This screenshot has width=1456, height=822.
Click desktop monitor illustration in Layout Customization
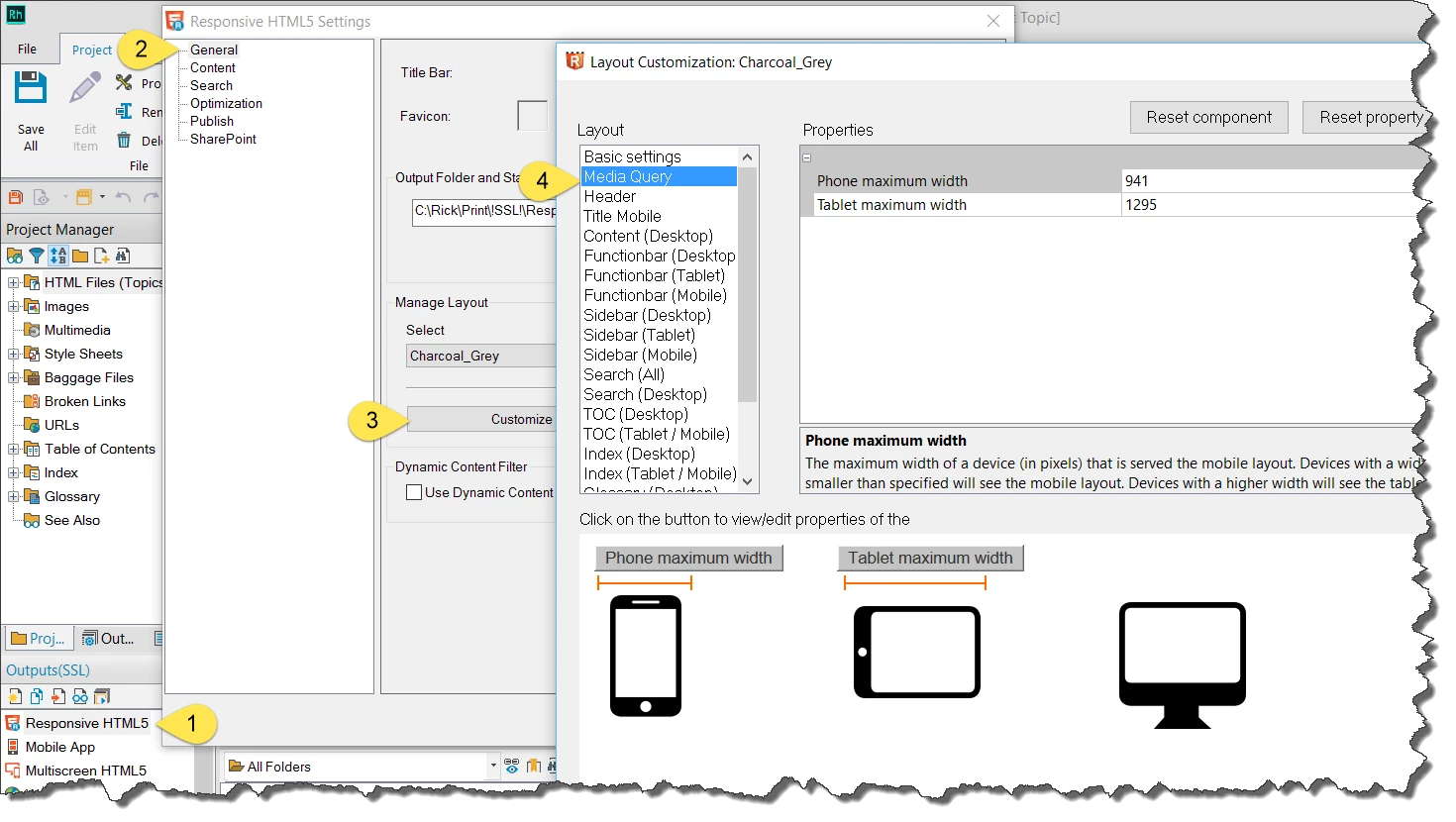1183,666
